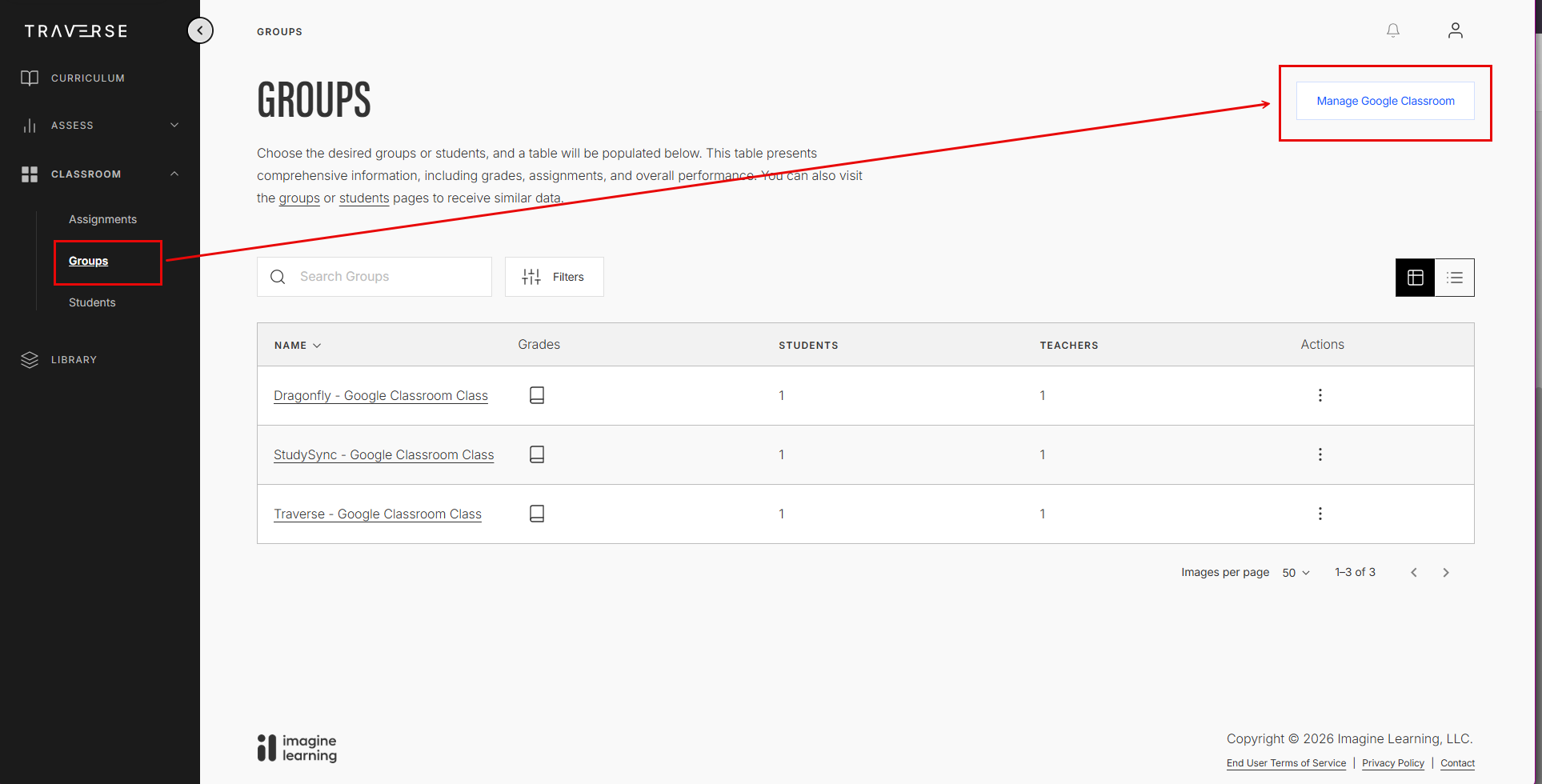This screenshot has width=1542, height=784.
Task: Open Library in sidebar
Action: pyautogui.click(x=74, y=360)
